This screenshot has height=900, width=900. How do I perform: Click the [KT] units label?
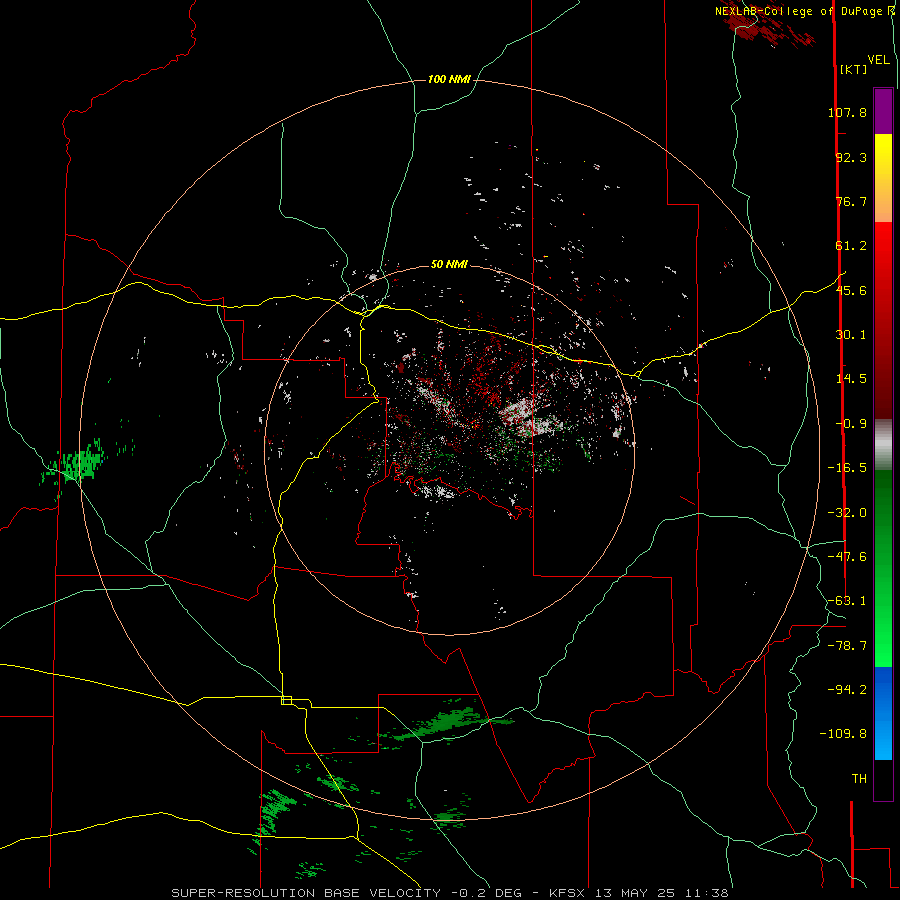(x=854, y=69)
